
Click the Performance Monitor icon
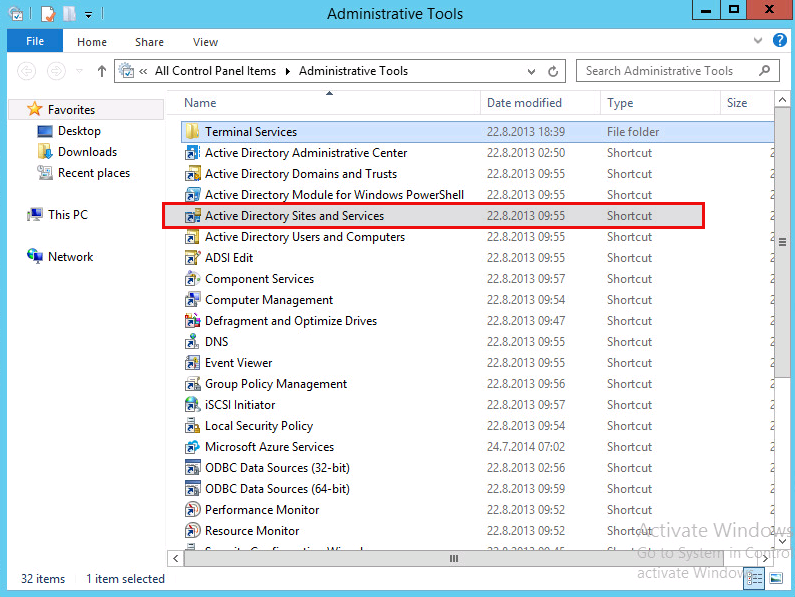point(192,510)
